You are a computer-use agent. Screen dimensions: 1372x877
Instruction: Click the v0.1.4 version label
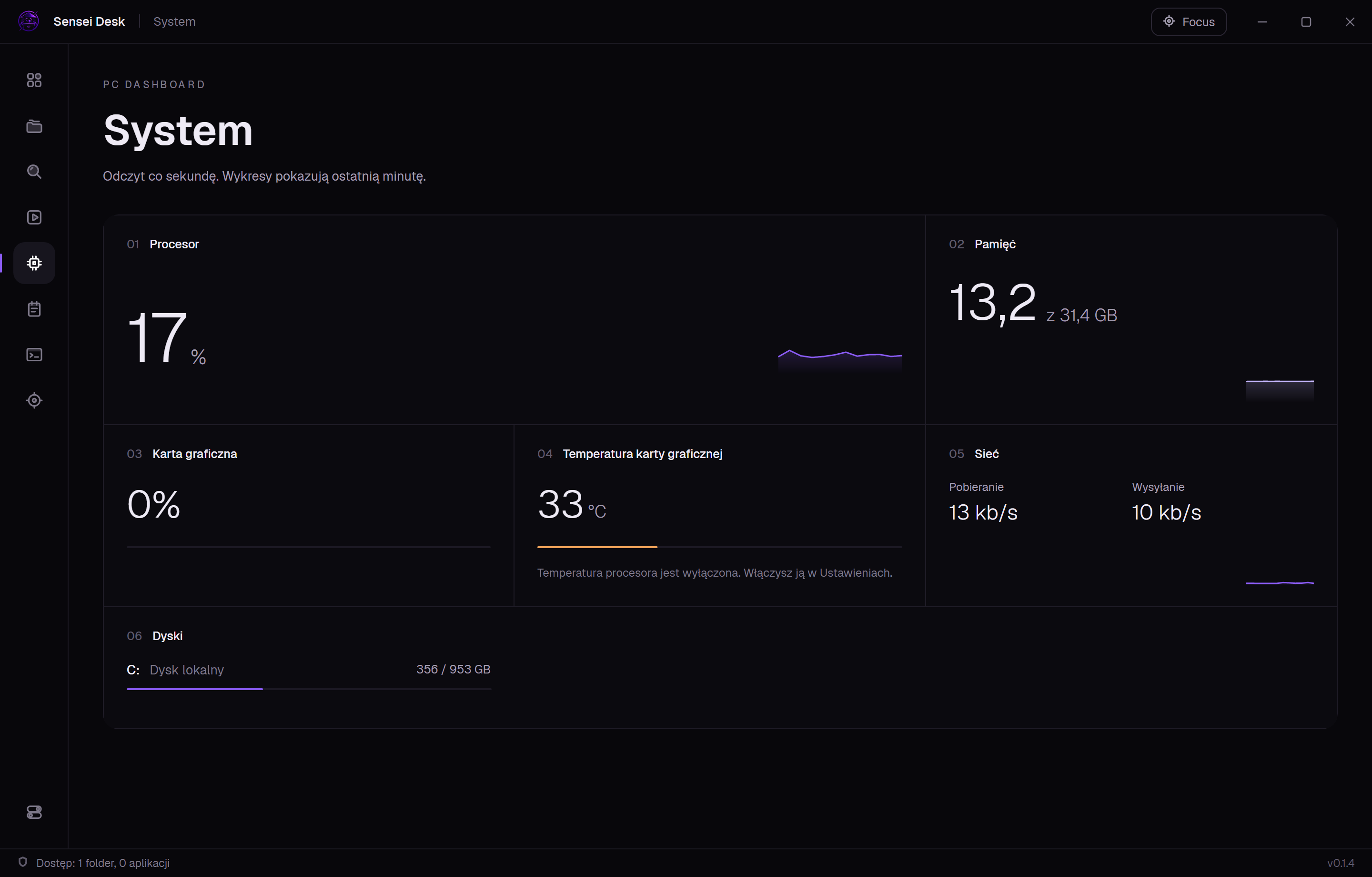click(1341, 863)
